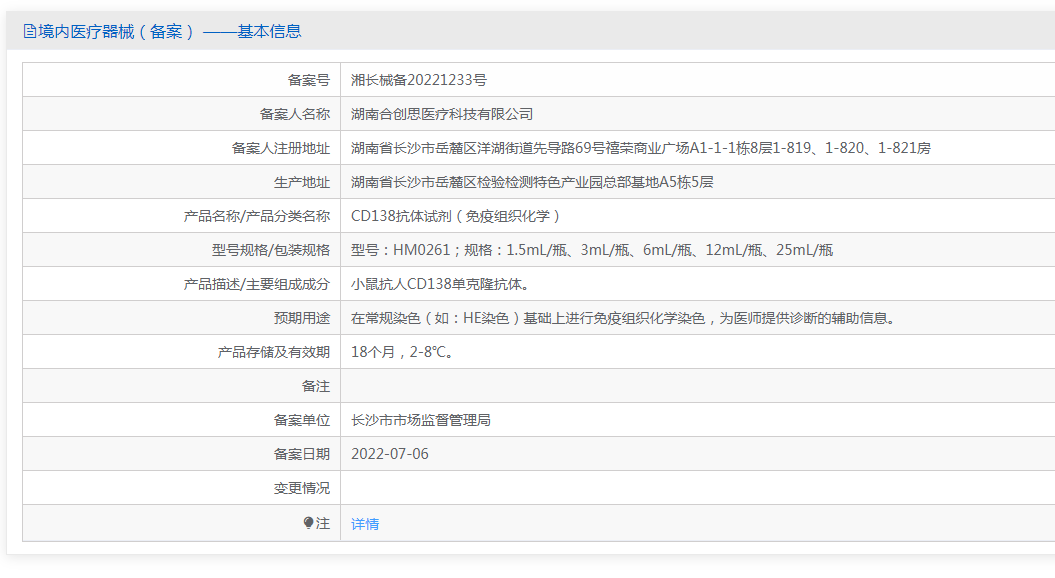Click the 备案人名称 row label

pos(295,114)
